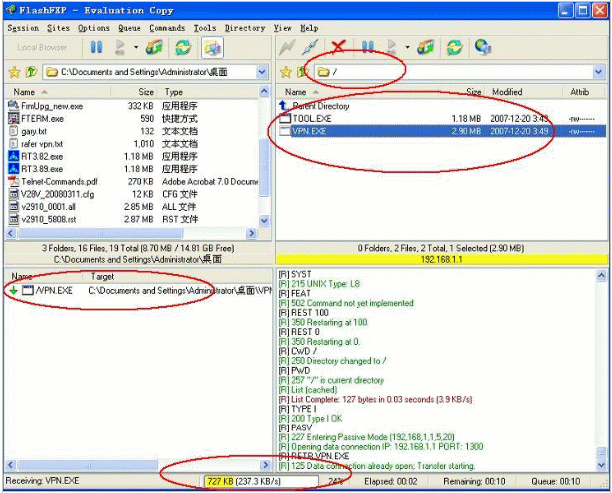Select VPN.EXE in remote list
612x493 pixels.
[x=442, y=131]
